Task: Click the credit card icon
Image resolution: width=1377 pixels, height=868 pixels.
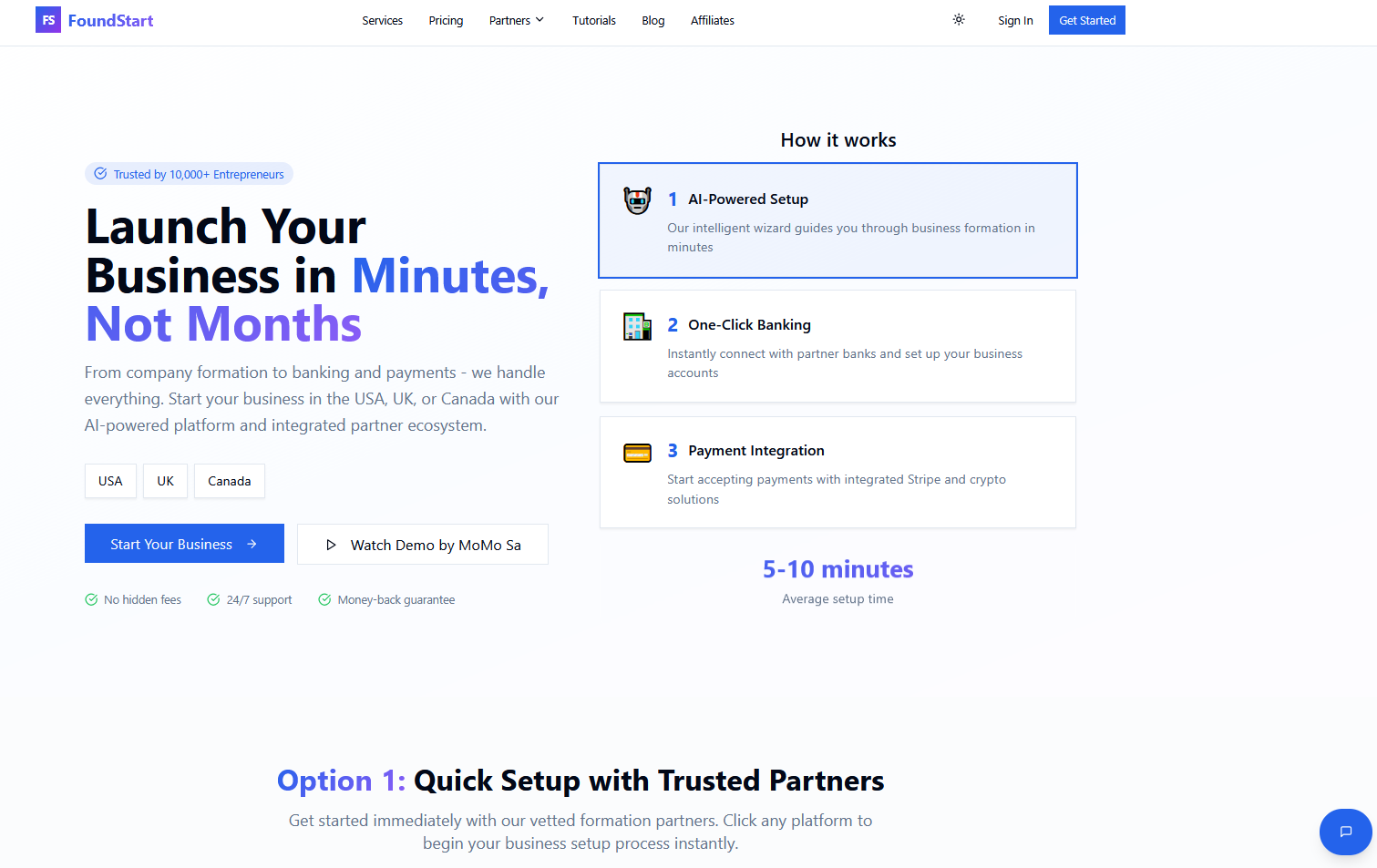Action: [x=637, y=453]
